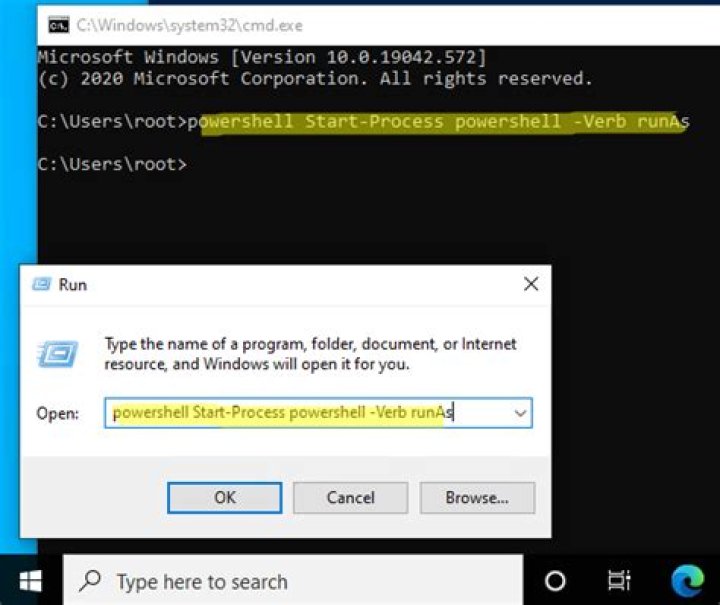Cancel the Run dialog

click(x=350, y=498)
